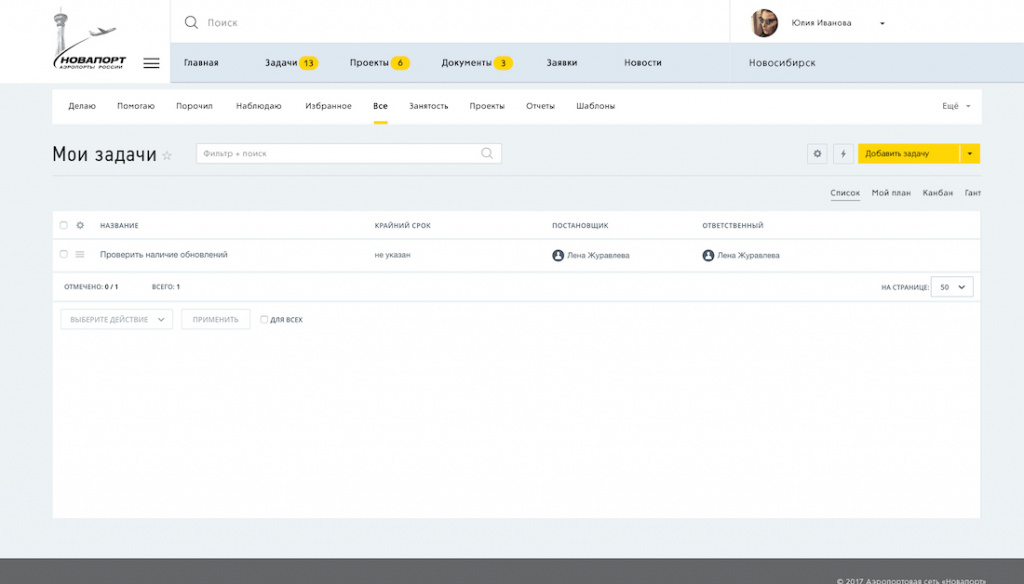Click the search icon in the filter field

(487, 154)
